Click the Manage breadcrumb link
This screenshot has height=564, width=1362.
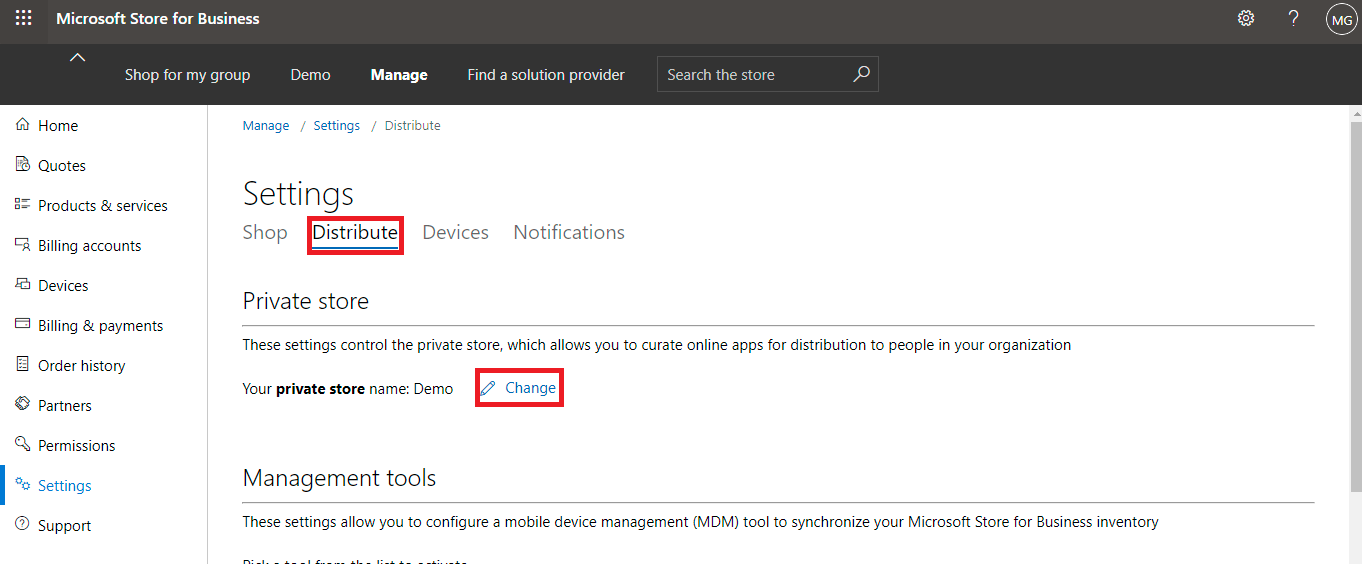266,126
